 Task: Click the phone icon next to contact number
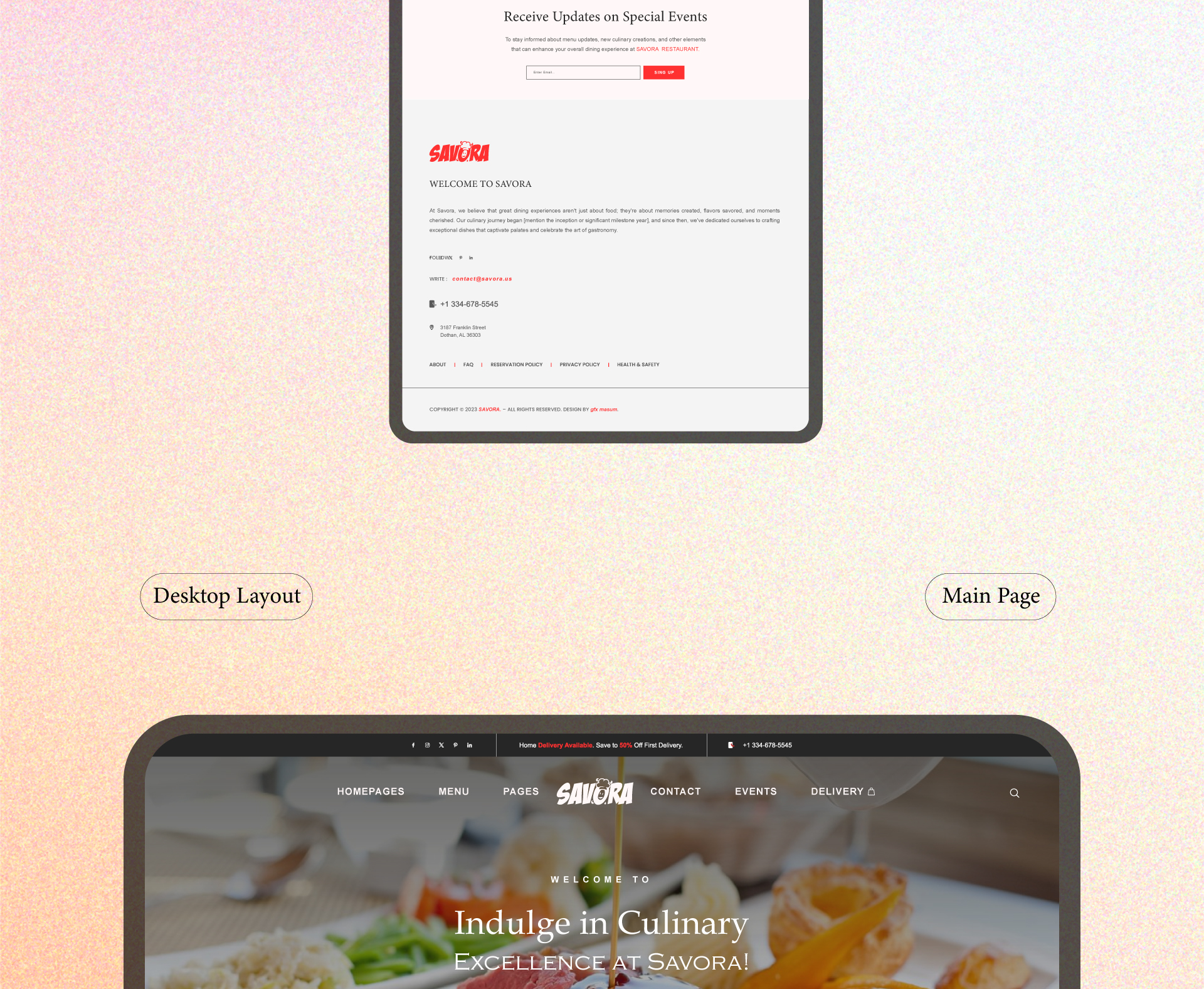point(432,304)
